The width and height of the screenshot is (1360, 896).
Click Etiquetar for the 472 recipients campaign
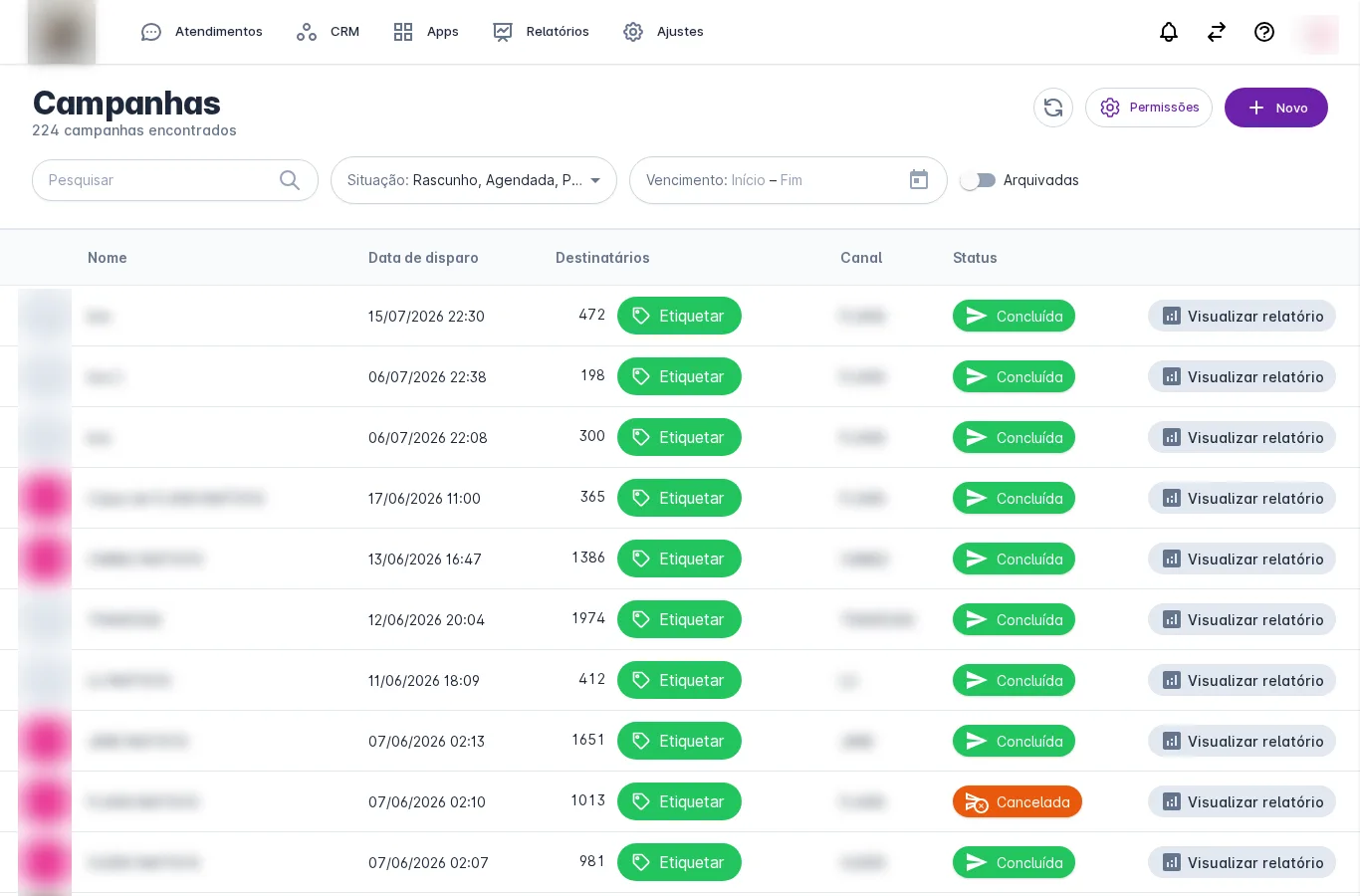click(x=679, y=316)
